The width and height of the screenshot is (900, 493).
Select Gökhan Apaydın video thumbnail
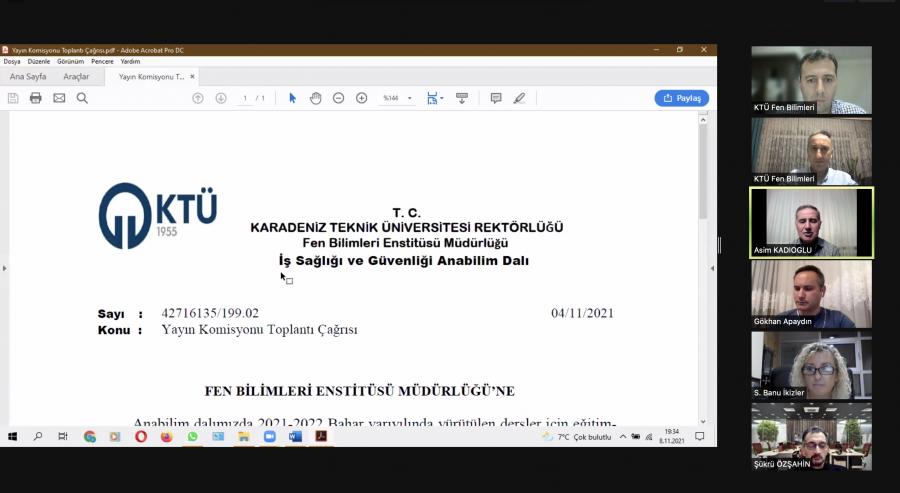tap(812, 294)
